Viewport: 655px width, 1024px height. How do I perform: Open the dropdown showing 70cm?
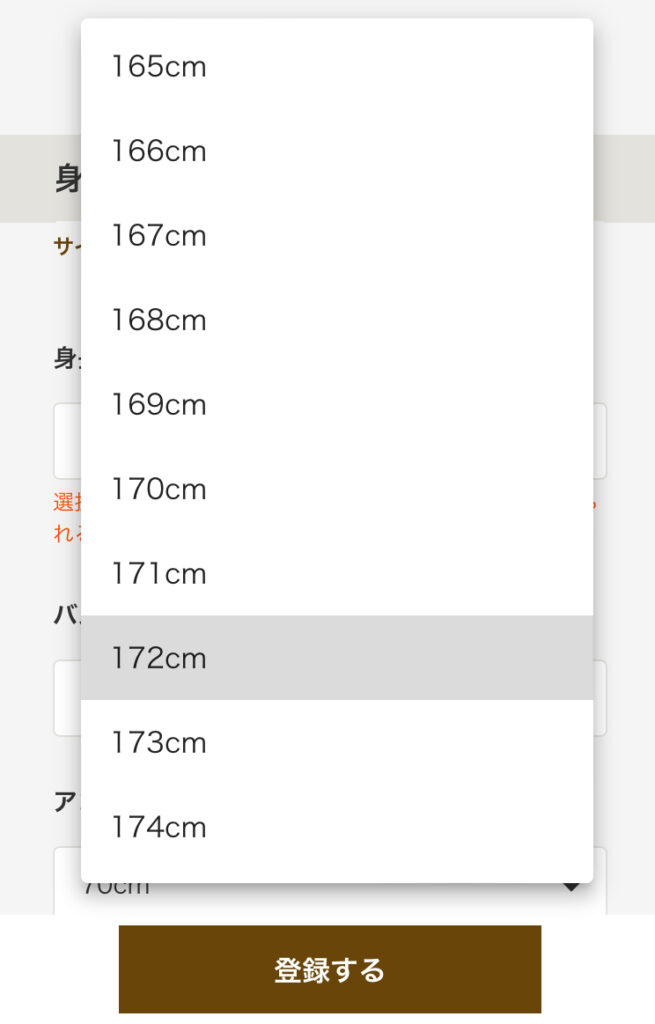click(x=330, y=895)
